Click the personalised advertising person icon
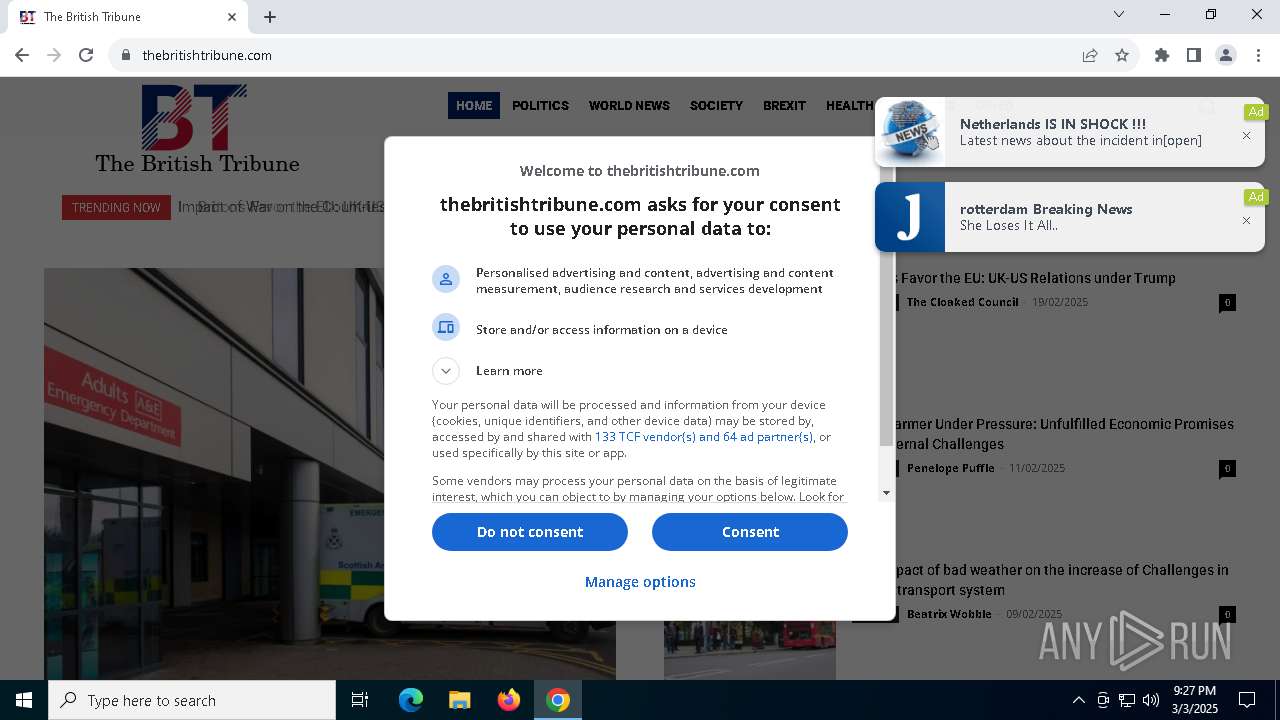 click(x=446, y=279)
